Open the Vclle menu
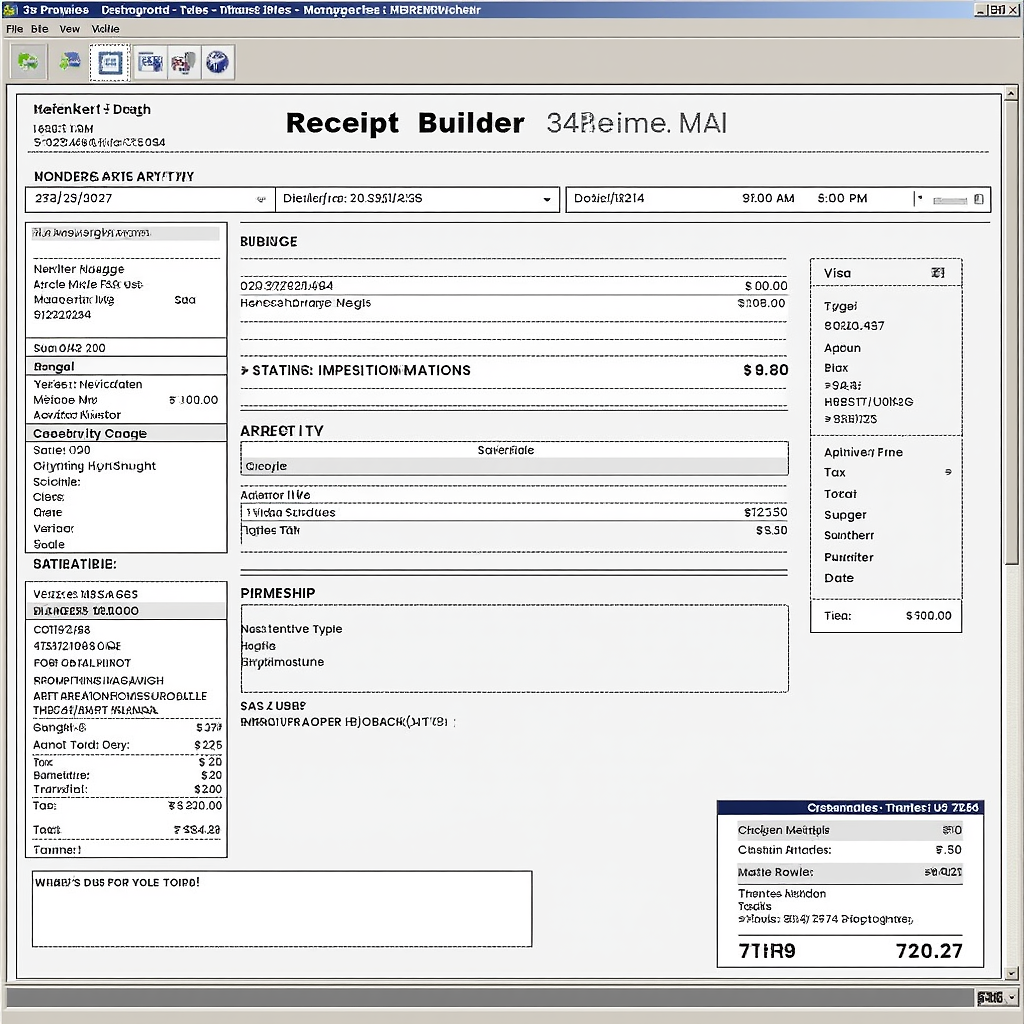 tap(105, 29)
